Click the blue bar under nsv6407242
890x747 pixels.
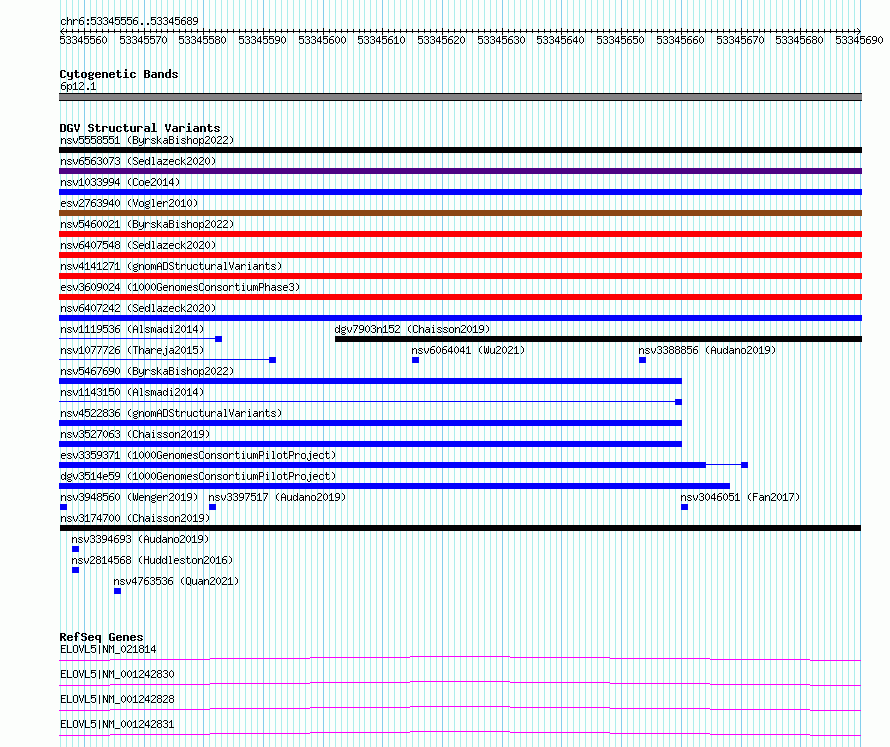(x=460, y=318)
